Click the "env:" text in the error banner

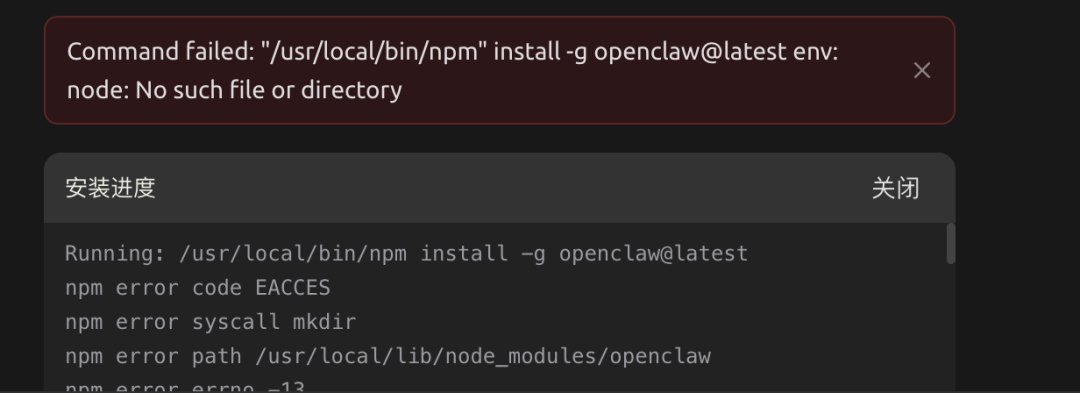coord(816,52)
